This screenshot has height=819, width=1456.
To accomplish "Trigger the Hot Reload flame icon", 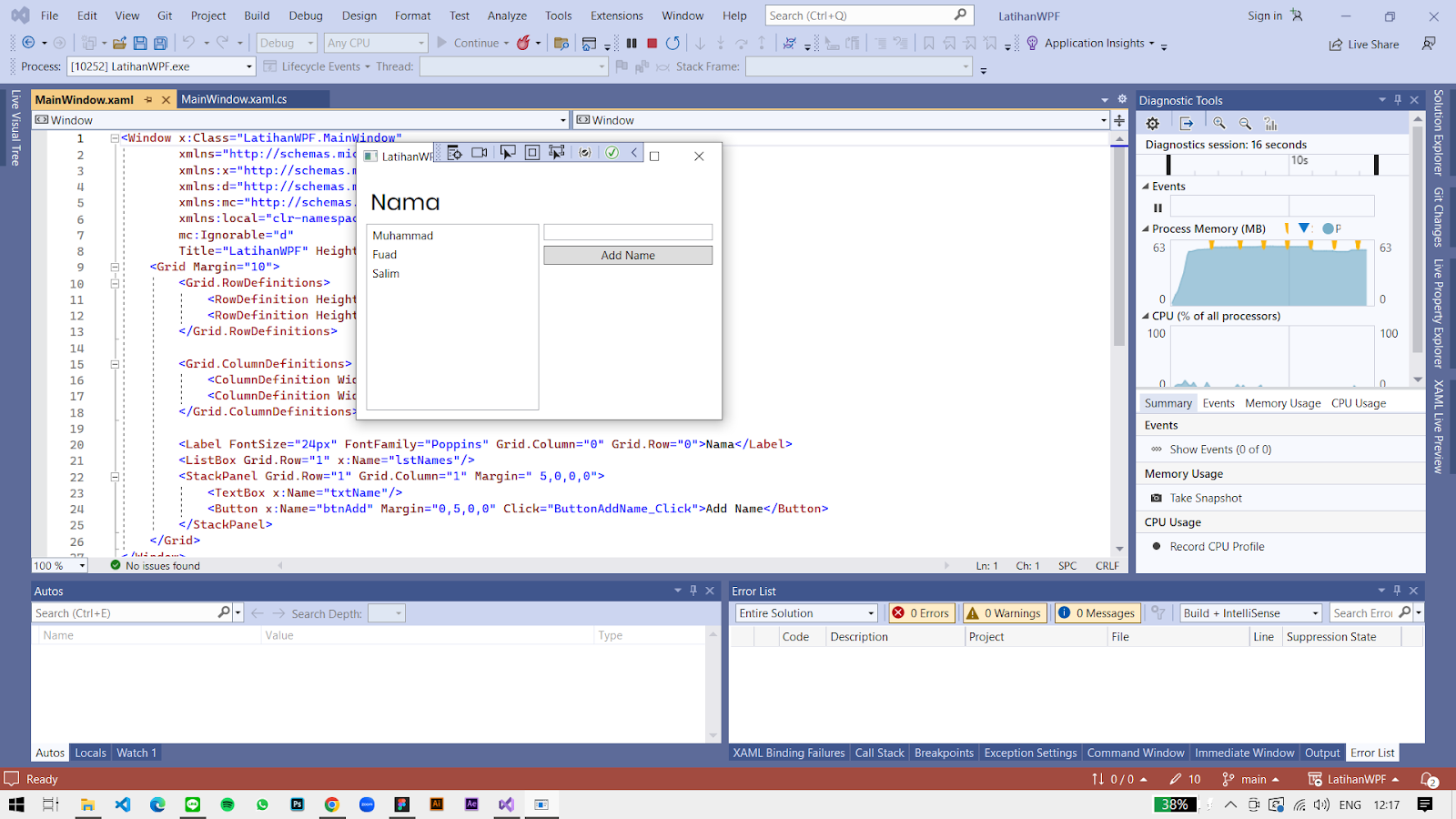I will tap(523, 43).
